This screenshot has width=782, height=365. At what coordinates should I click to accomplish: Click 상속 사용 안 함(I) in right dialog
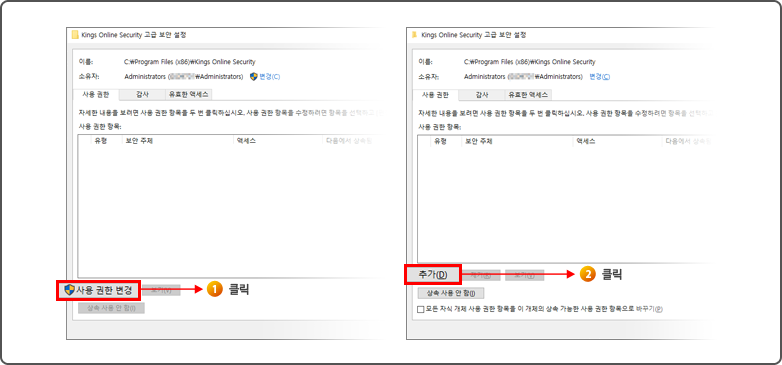[x=450, y=293]
